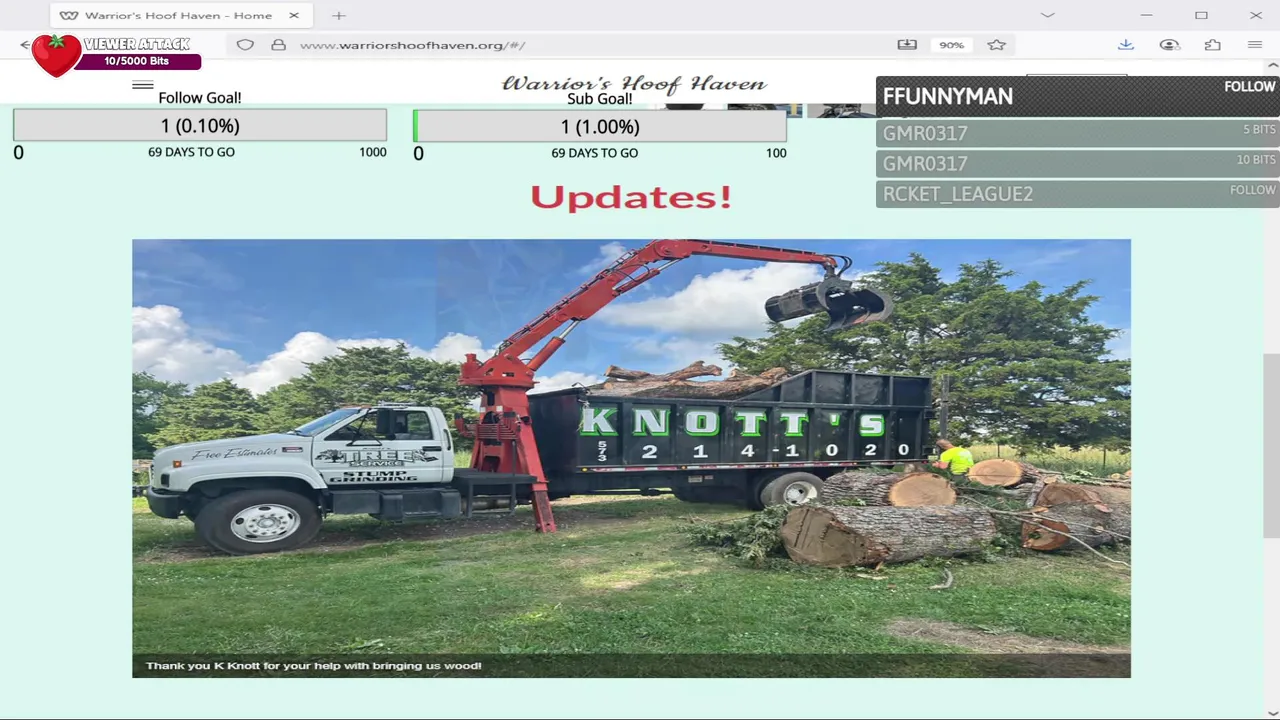The height and width of the screenshot is (720, 1280).
Task: Close the Warrior's Hoof Haven tab
Action: click(294, 15)
